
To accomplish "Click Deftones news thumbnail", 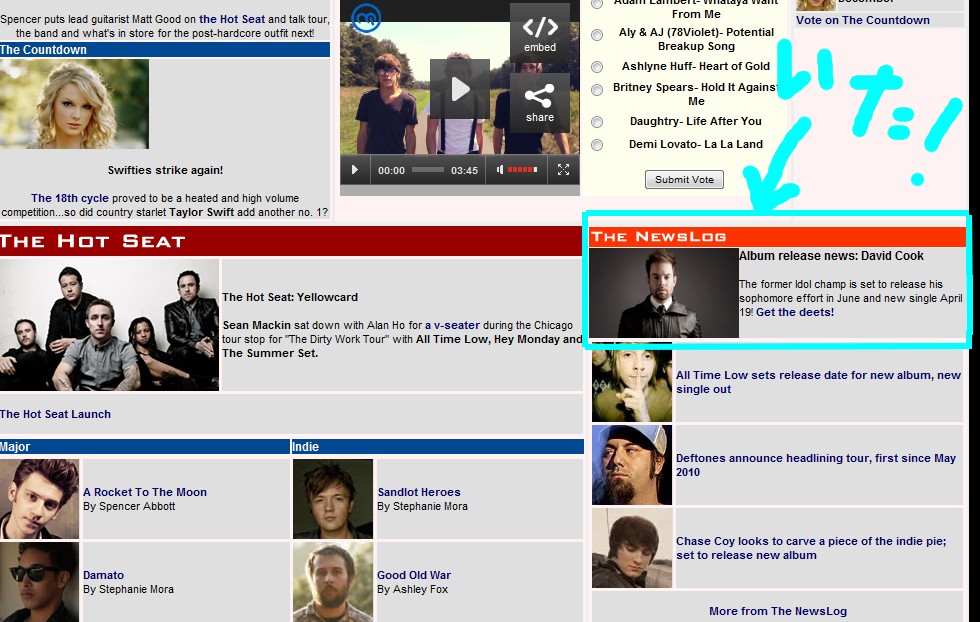I will (632, 465).
